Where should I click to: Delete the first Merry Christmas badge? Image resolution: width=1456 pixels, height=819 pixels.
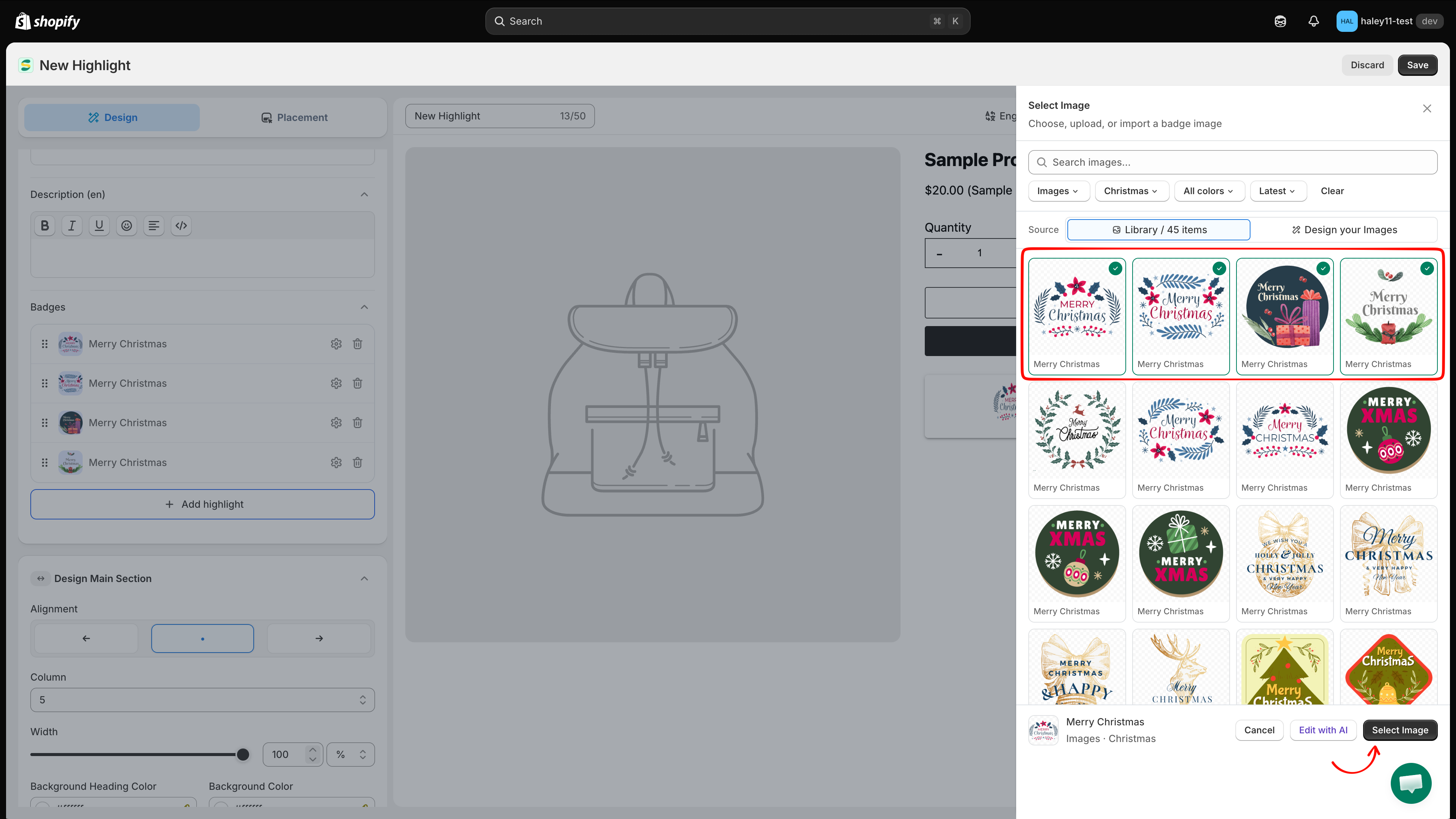357,344
